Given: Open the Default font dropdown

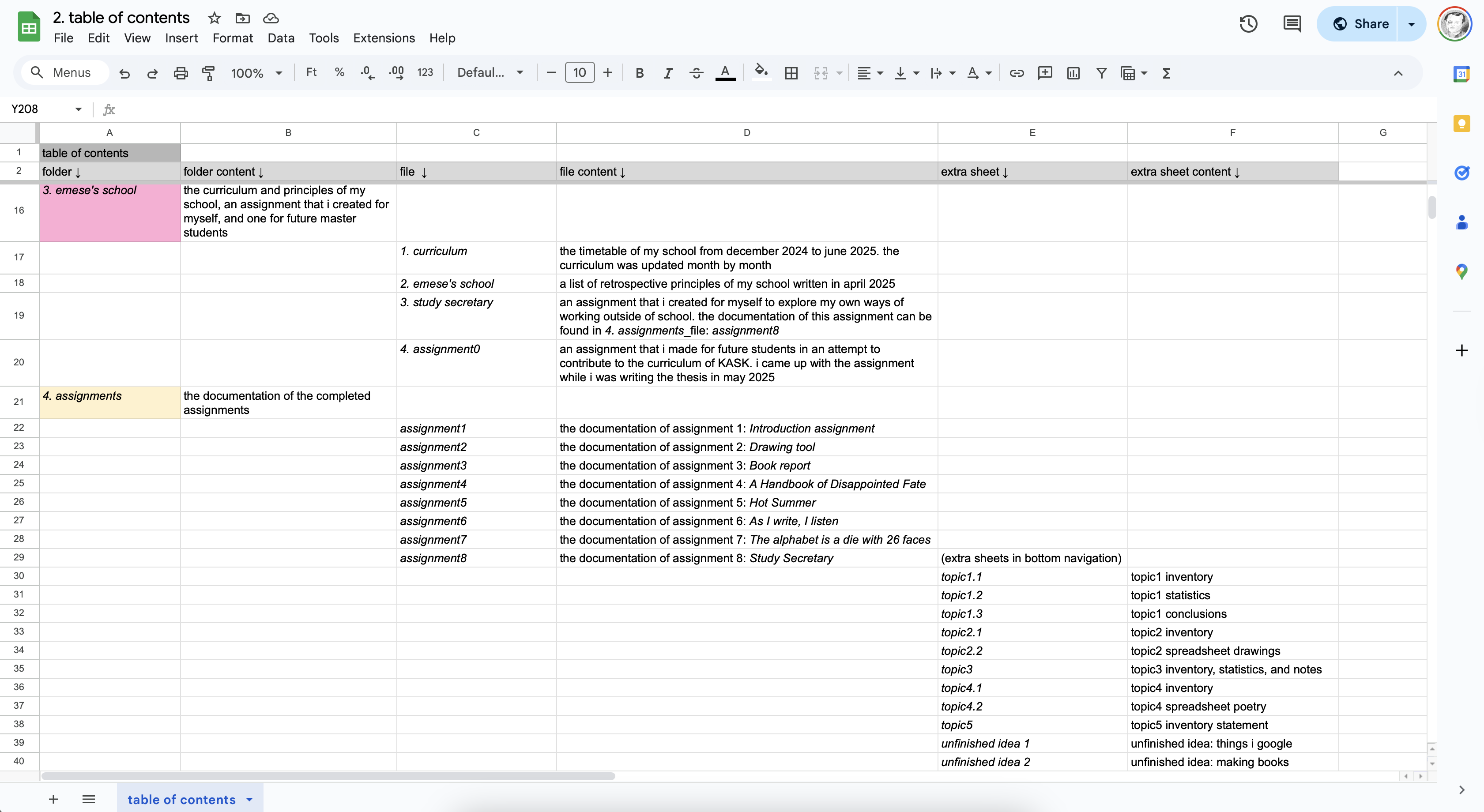Looking at the screenshot, I should 490,73.
